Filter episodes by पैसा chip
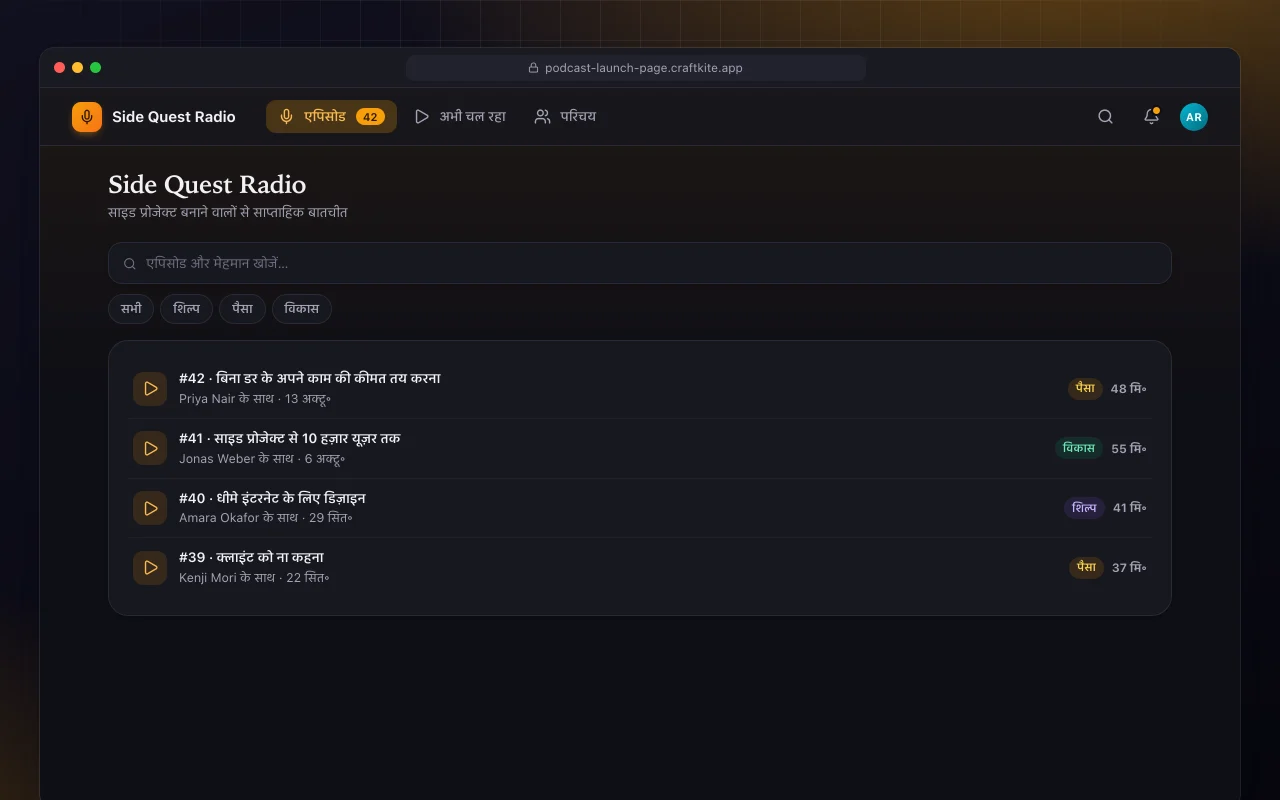The width and height of the screenshot is (1280, 800). (242, 309)
